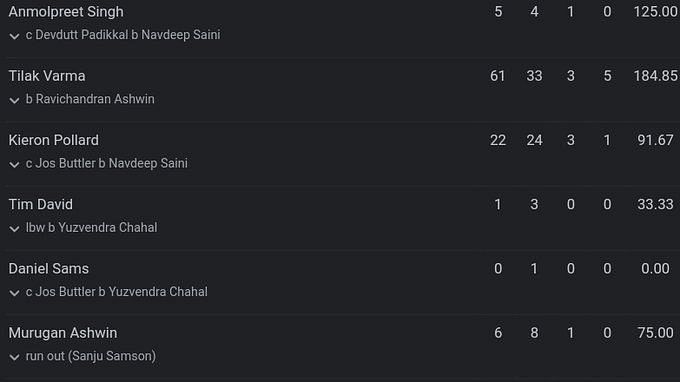Expand Anmolpreet Singh dismissal details chevron
The height and width of the screenshot is (382, 680).
click(x=14, y=36)
